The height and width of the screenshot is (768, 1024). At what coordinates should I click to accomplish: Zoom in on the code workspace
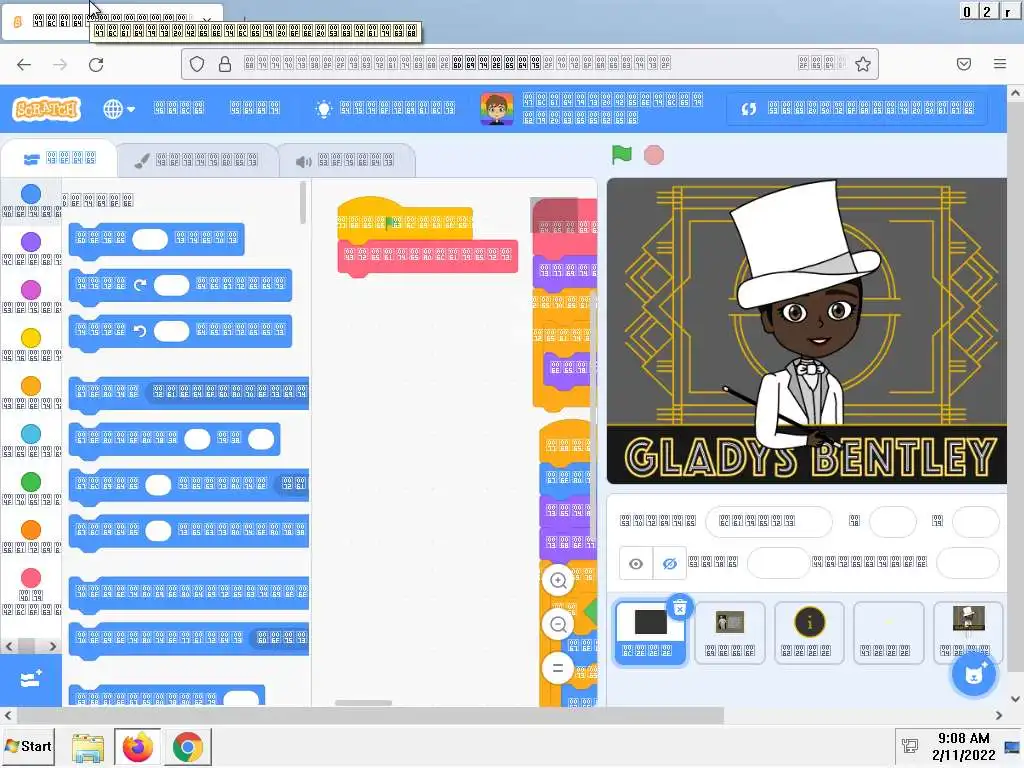(x=558, y=581)
